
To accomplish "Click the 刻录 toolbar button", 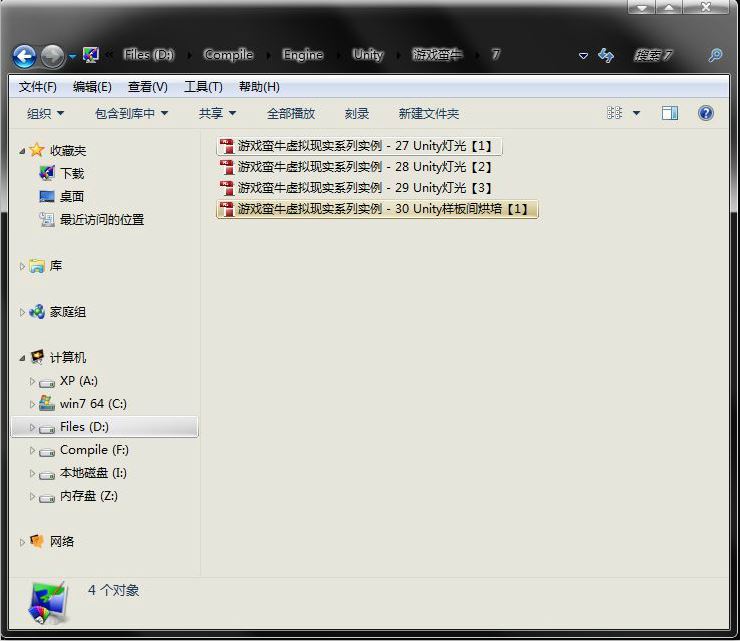I will tap(357, 113).
